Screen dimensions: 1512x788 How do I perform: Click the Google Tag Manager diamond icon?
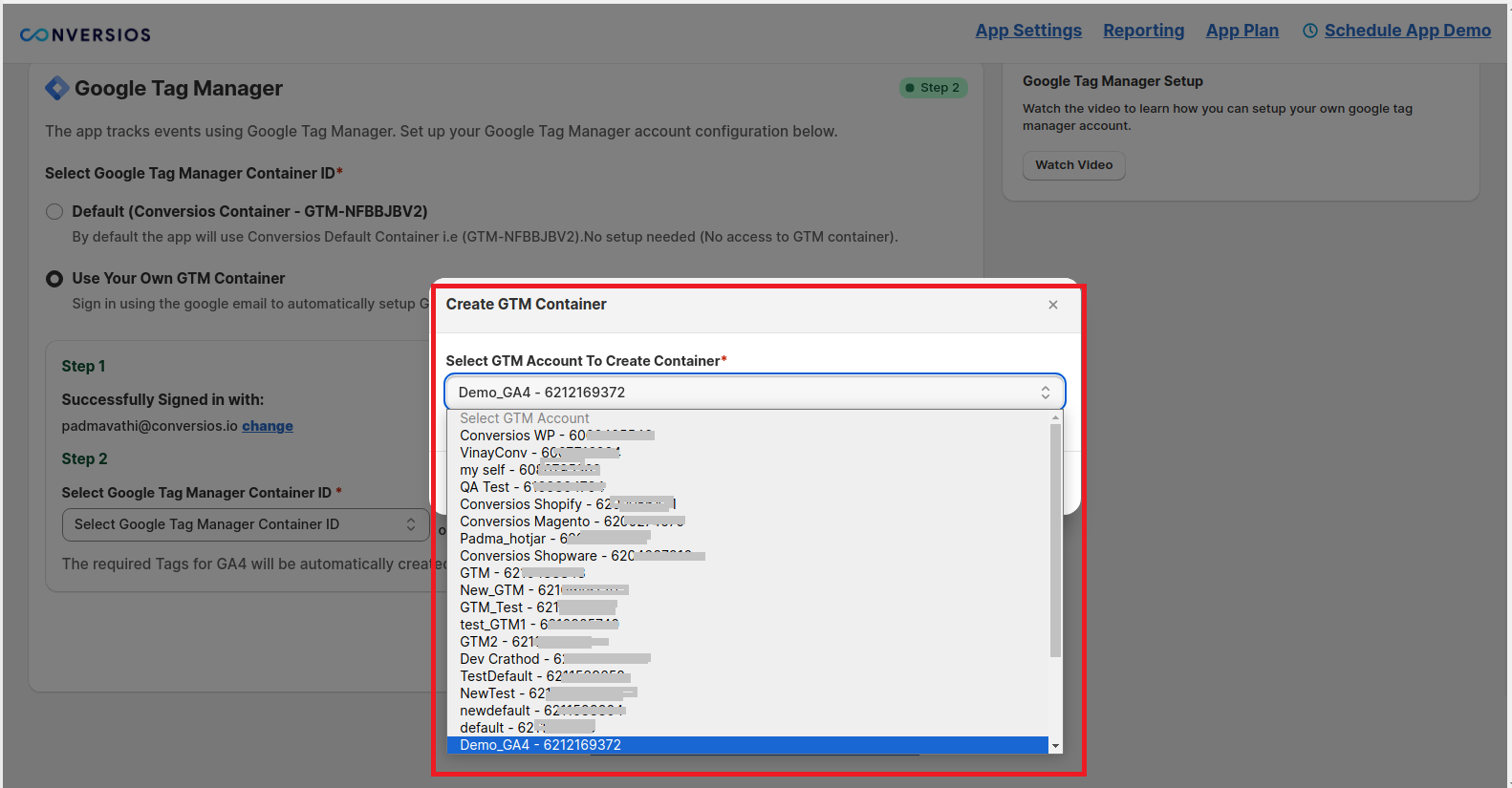coord(57,88)
